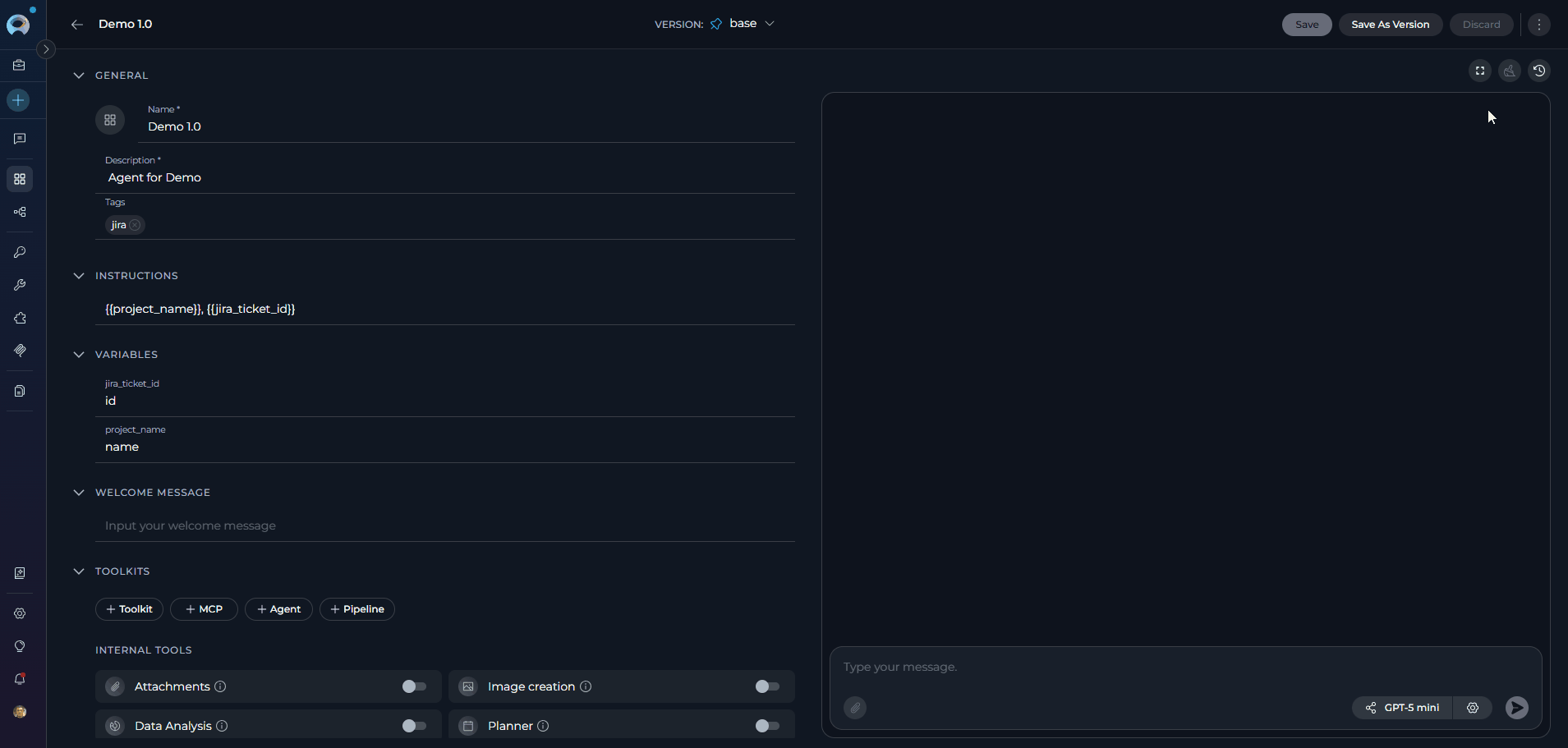This screenshot has height=748, width=1568.
Task: Click the bell notifications icon in sidebar
Action: click(20, 679)
